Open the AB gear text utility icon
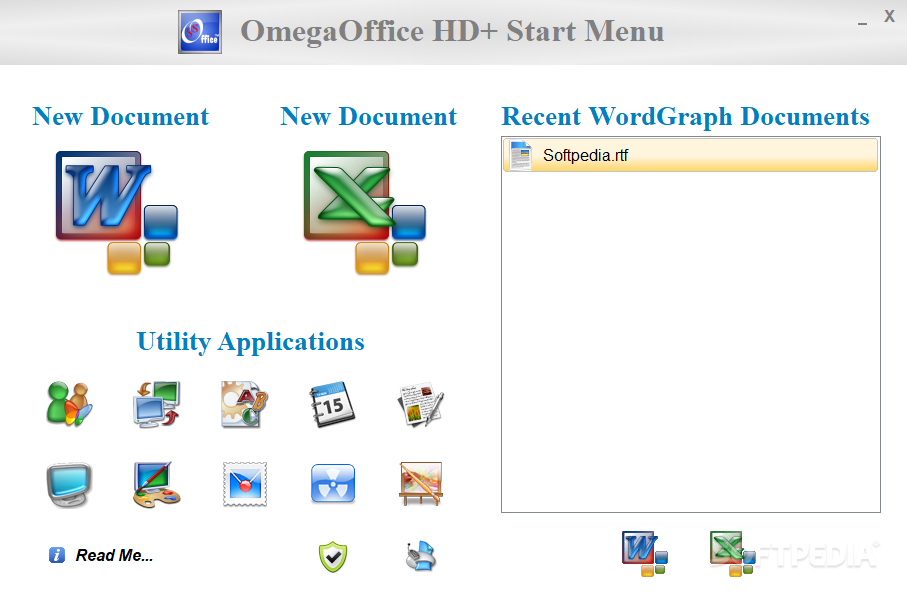This screenshot has width=907, height=593. click(x=244, y=404)
